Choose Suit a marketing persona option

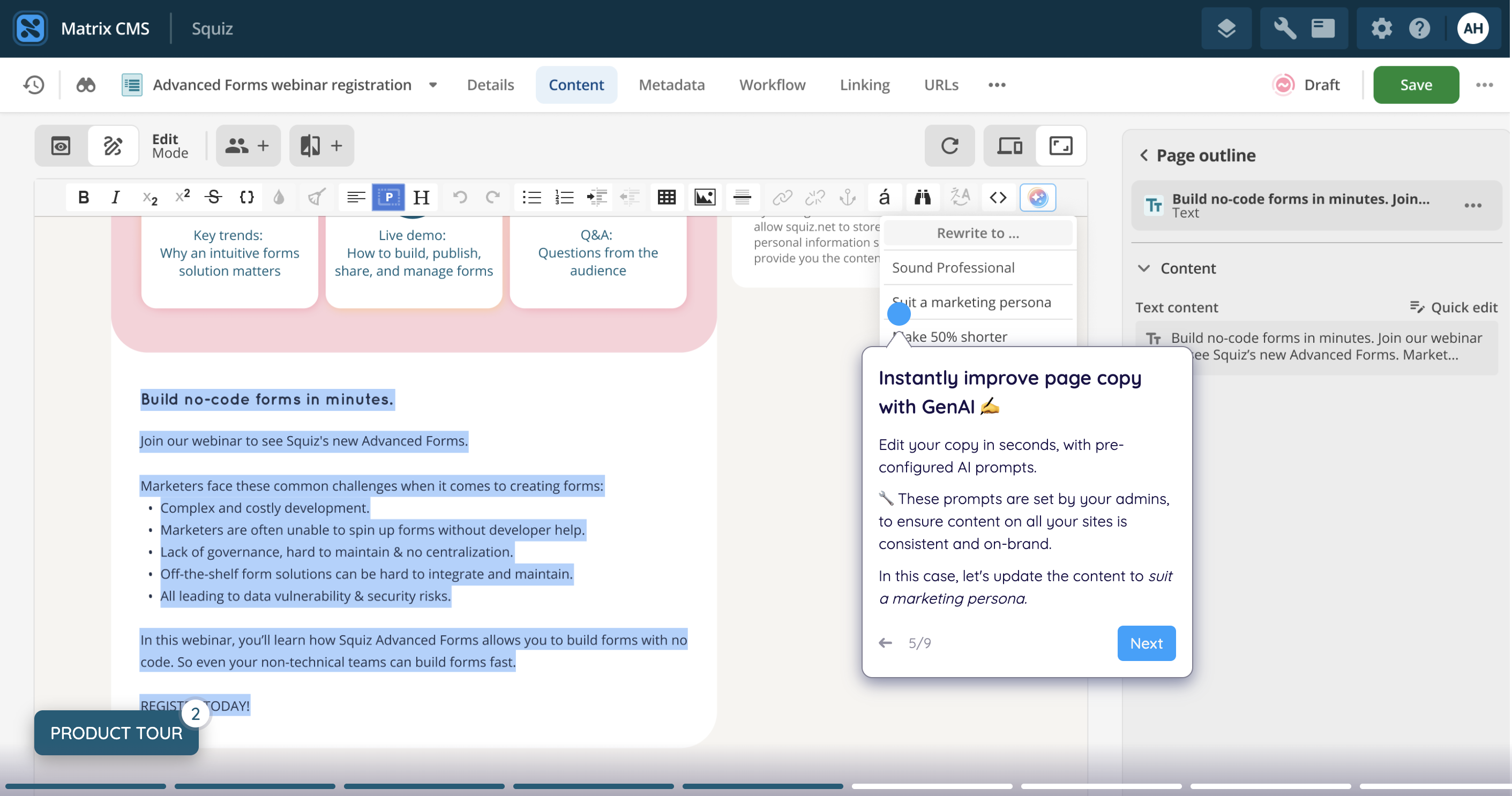[978, 302]
